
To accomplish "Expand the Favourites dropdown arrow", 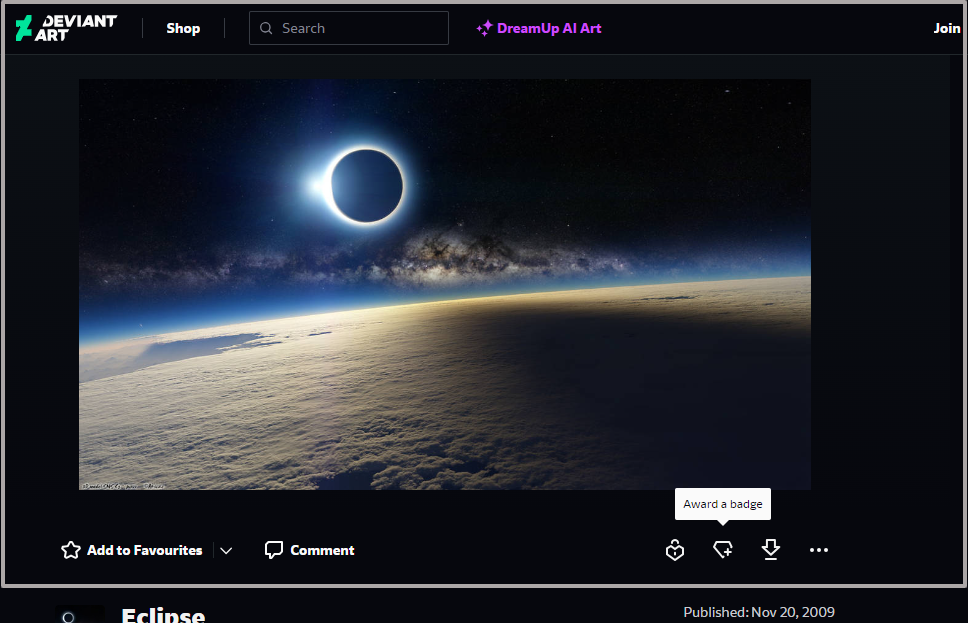I will click(226, 551).
